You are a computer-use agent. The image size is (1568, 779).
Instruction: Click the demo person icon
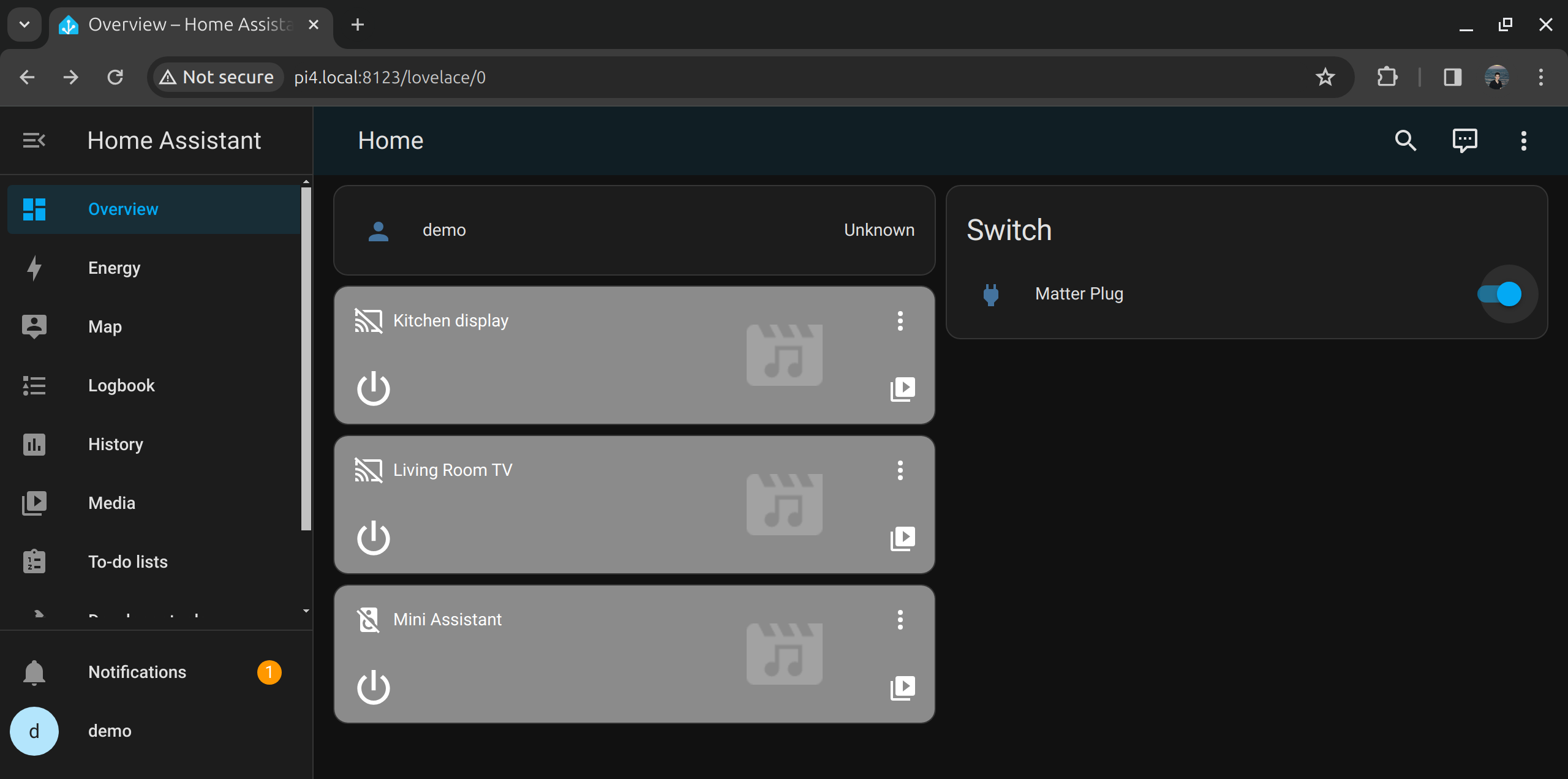point(379,231)
